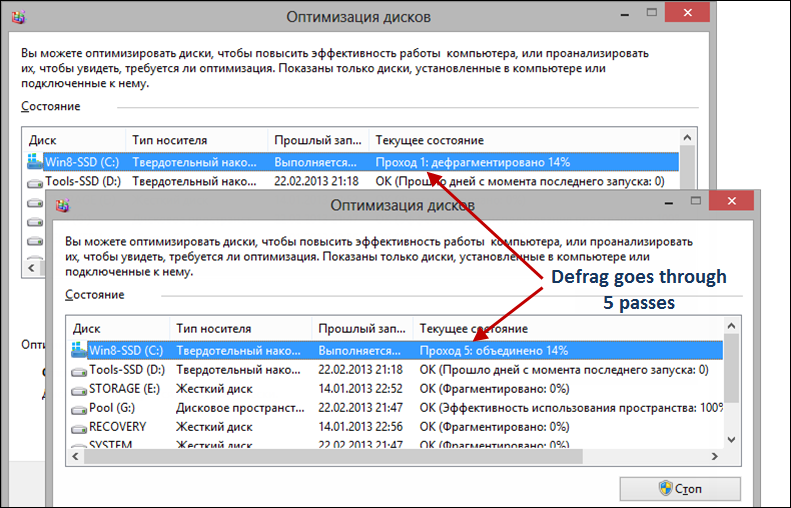Click scroll up arrow in back window list
The width and height of the screenshot is (791, 508).
click(x=687, y=138)
